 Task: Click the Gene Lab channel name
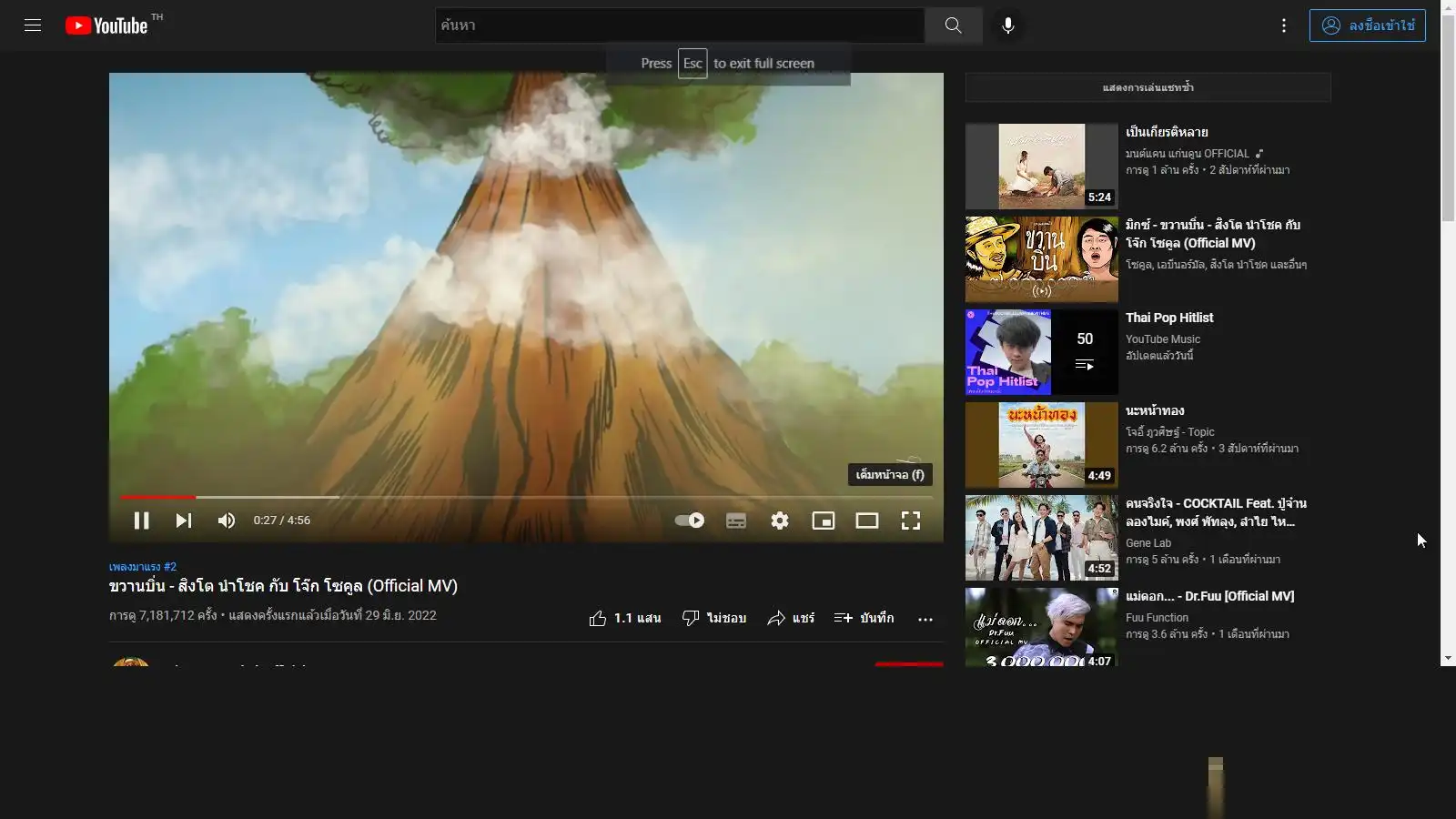coord(1148,543)
